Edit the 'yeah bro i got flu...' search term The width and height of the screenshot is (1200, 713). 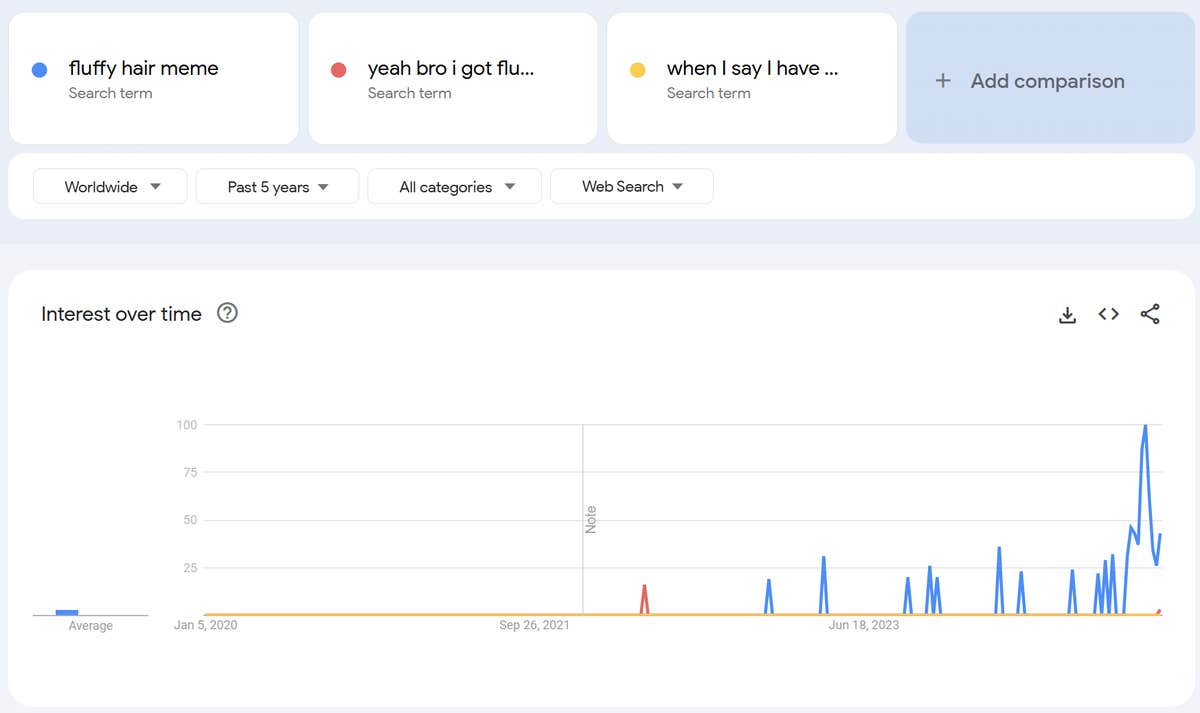(x=450, y=68)
